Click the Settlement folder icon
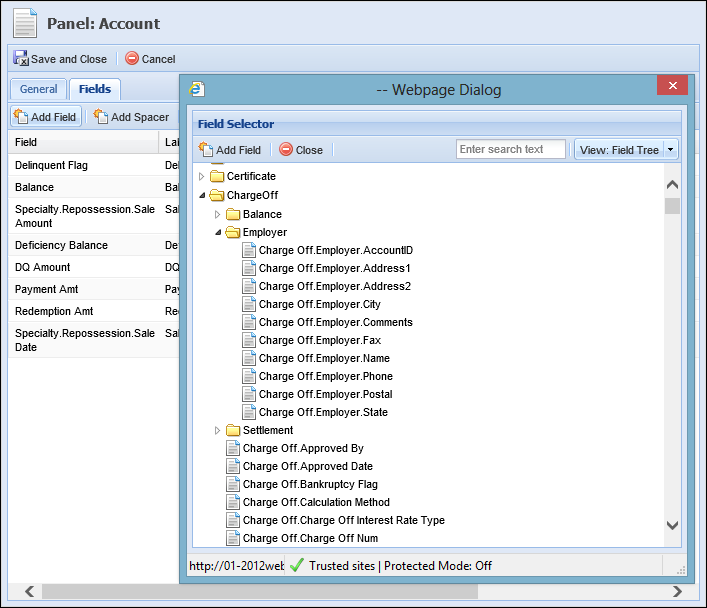Viewport: 707px width, 608px height. pyautogui.click(x=233, y=430)
